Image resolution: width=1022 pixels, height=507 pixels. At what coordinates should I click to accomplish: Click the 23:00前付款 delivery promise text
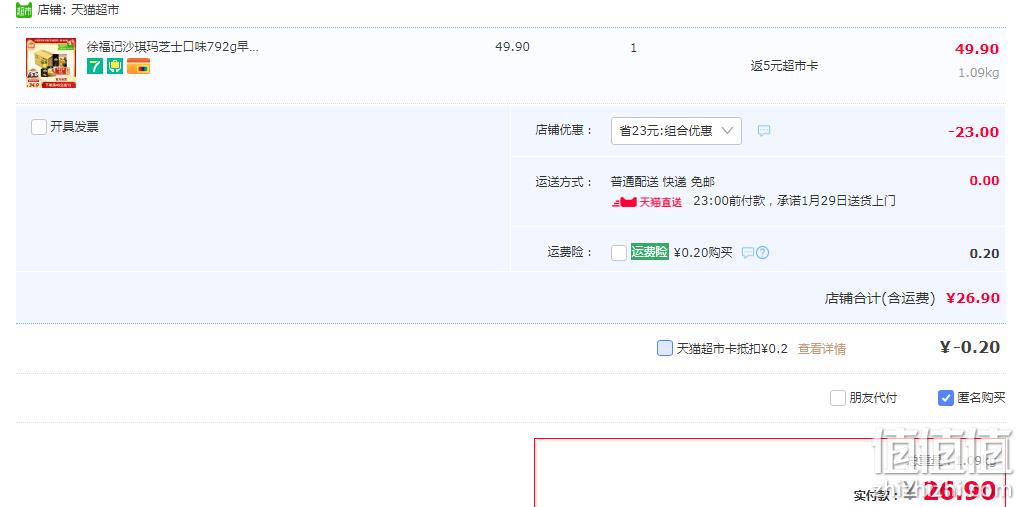click(x=795, y=201)
